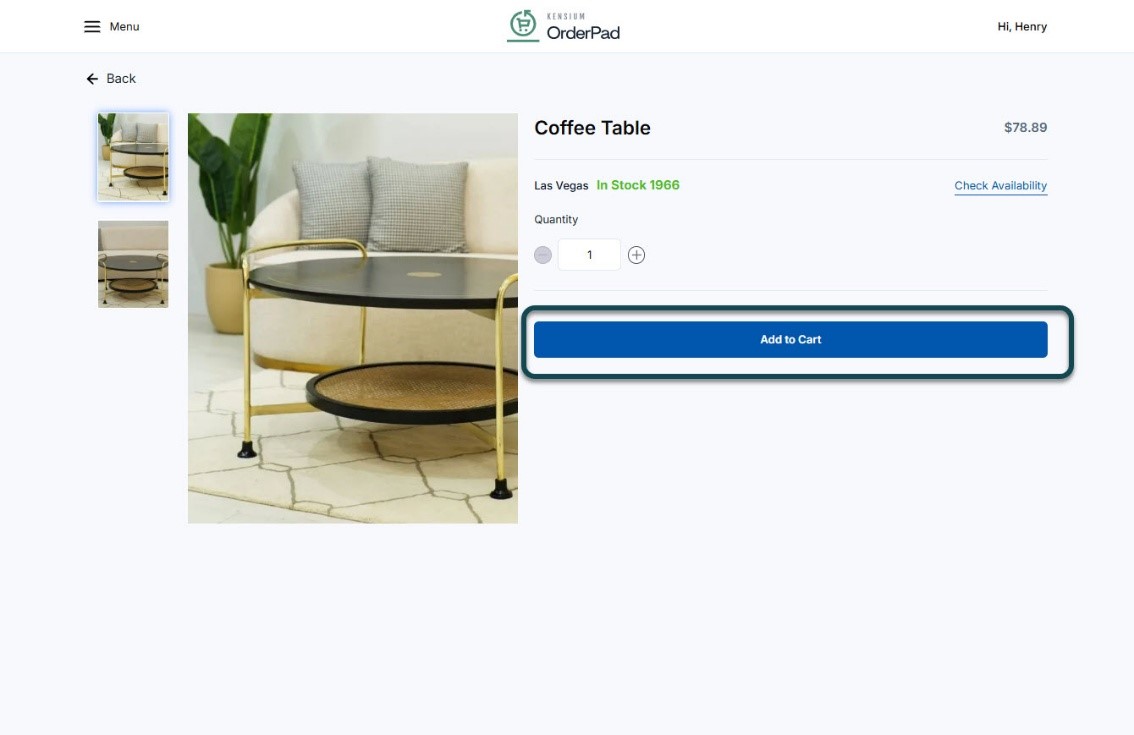Decrease quantity with the minus icon
This screenshot has height=735, width=1134.
[x=543, y=255]
